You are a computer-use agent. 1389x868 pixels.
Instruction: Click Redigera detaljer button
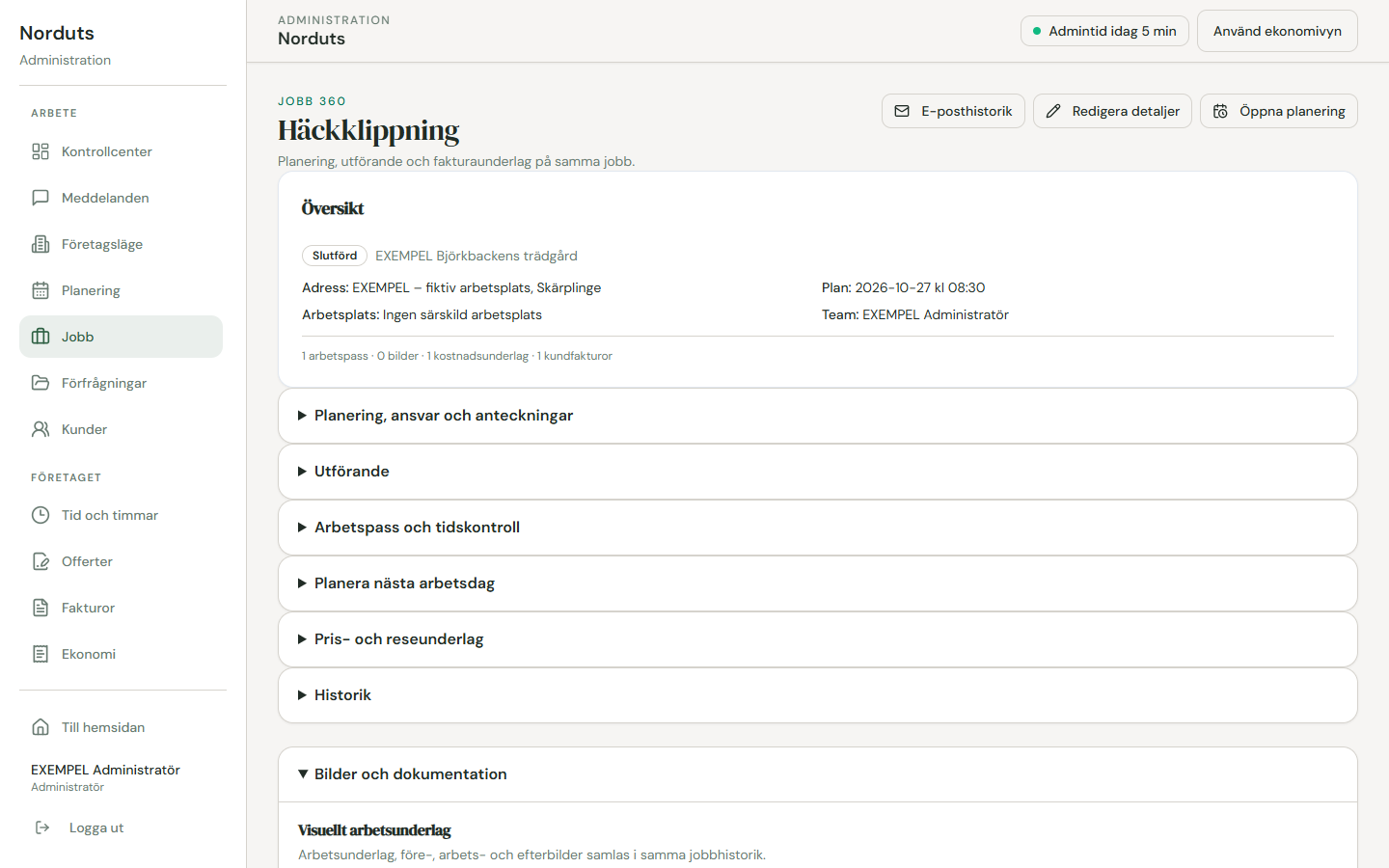(x=1112, y=111)
